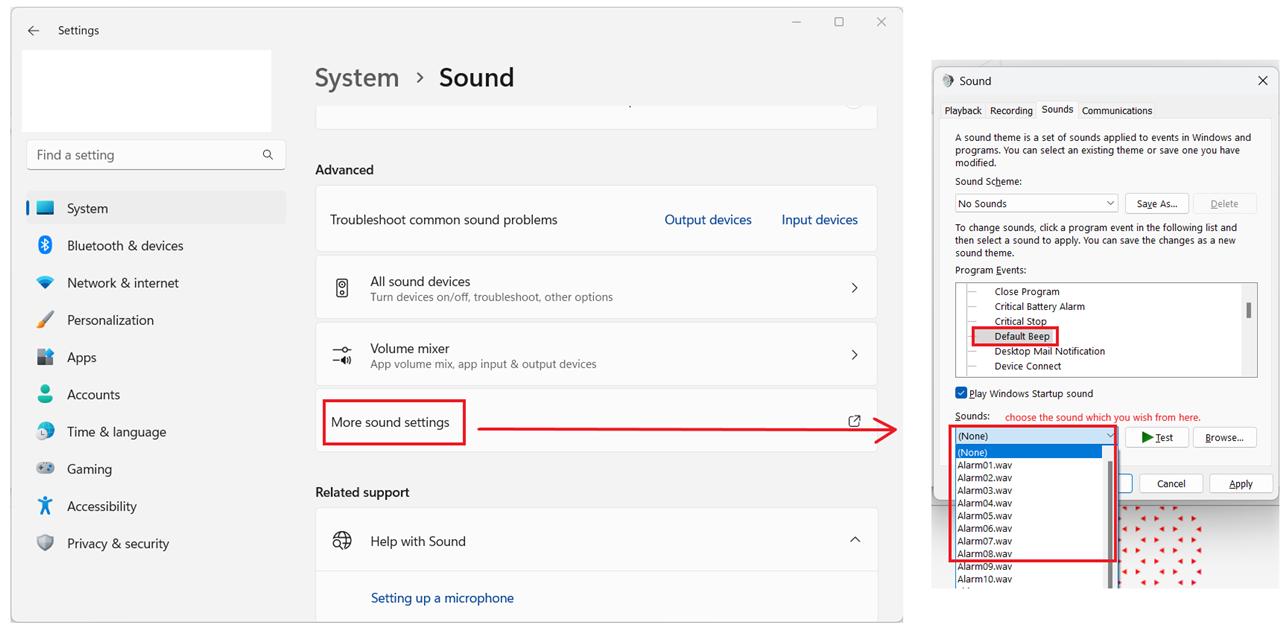Click the Time & language globe icon
Image resolution: width=1280 pixels, height=630 pixels.
pyautogui.click(x=45, y=431)
